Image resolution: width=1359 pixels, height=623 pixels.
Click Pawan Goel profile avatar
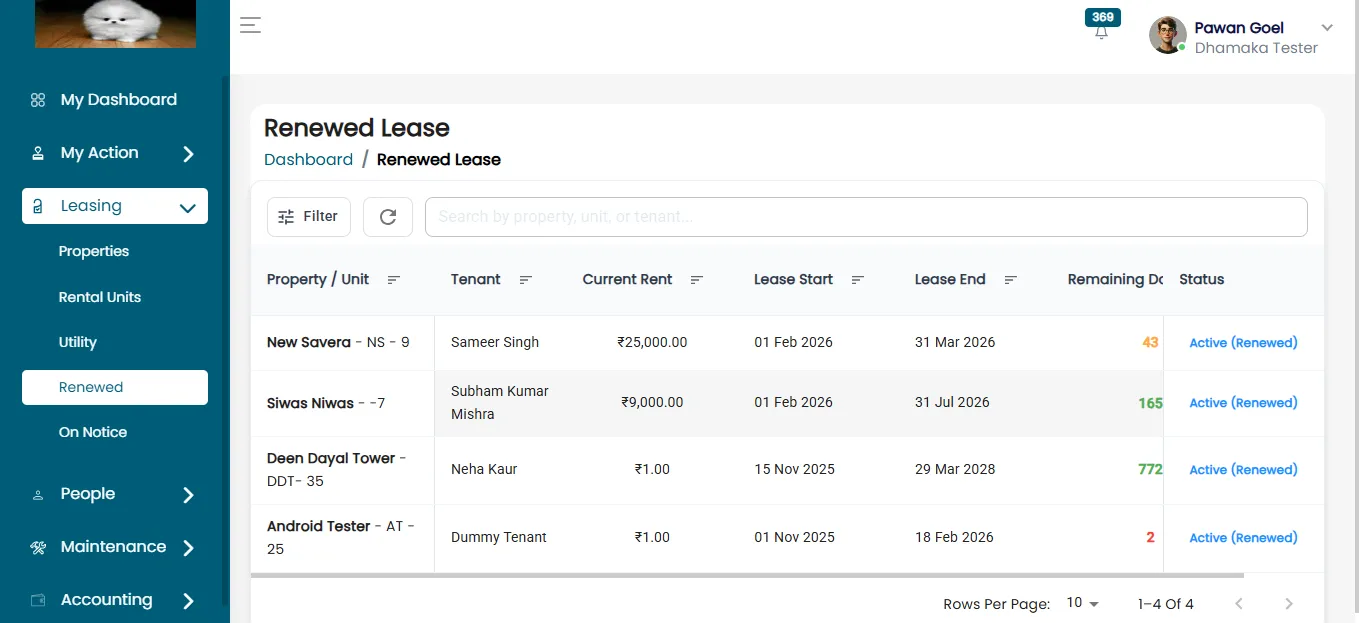pos(1167,36)
